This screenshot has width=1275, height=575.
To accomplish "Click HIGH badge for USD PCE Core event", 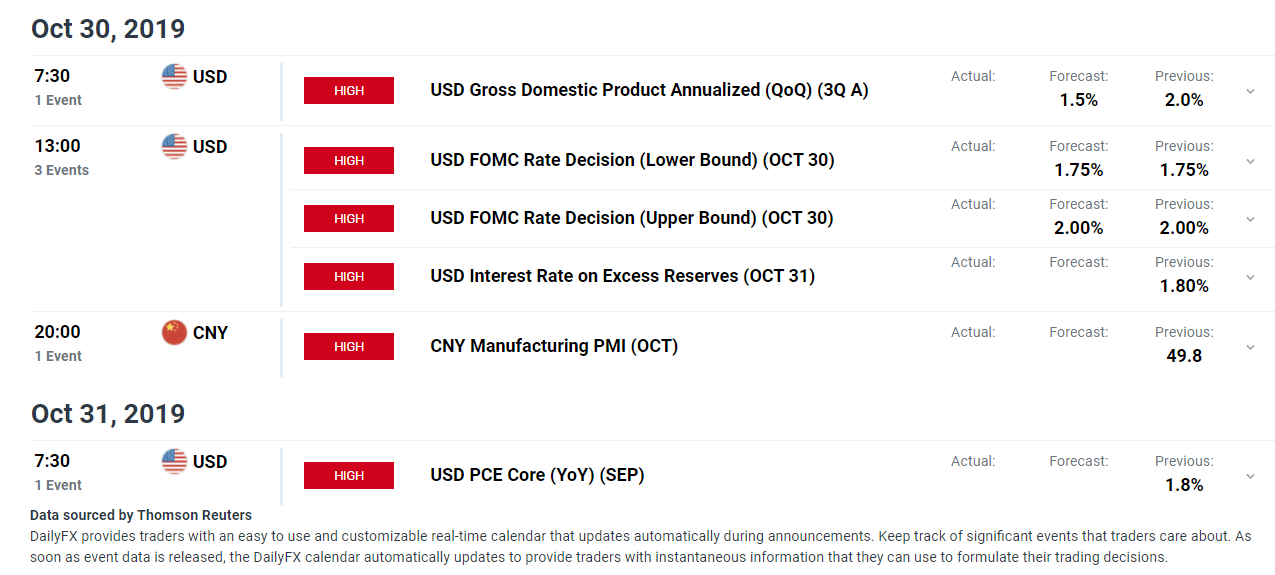I will (349, 475).
